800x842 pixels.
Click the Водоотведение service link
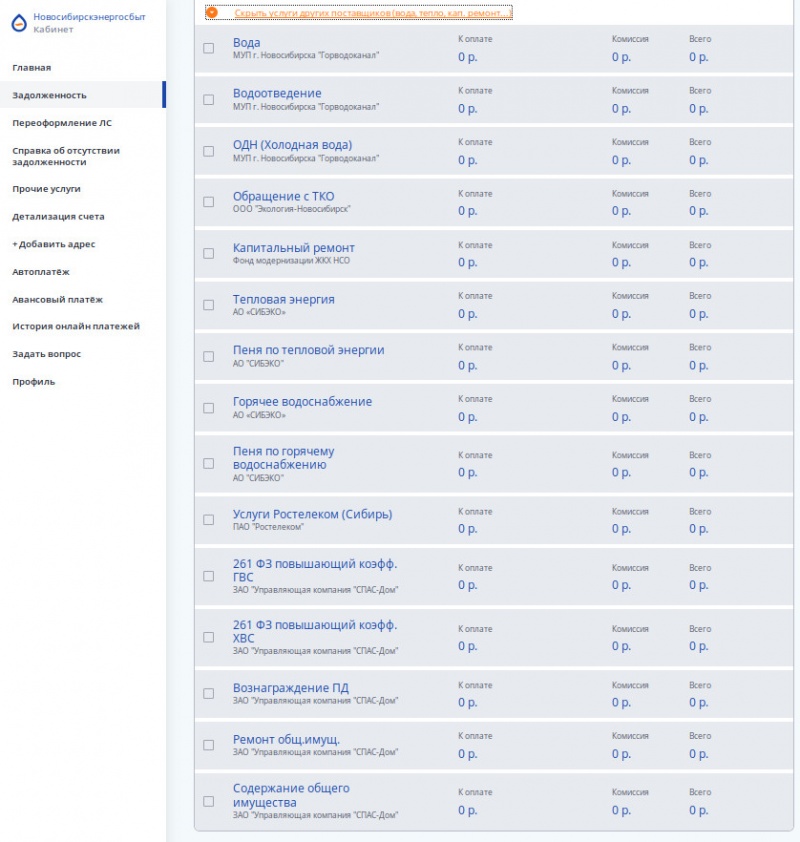[x=277, y=93]
